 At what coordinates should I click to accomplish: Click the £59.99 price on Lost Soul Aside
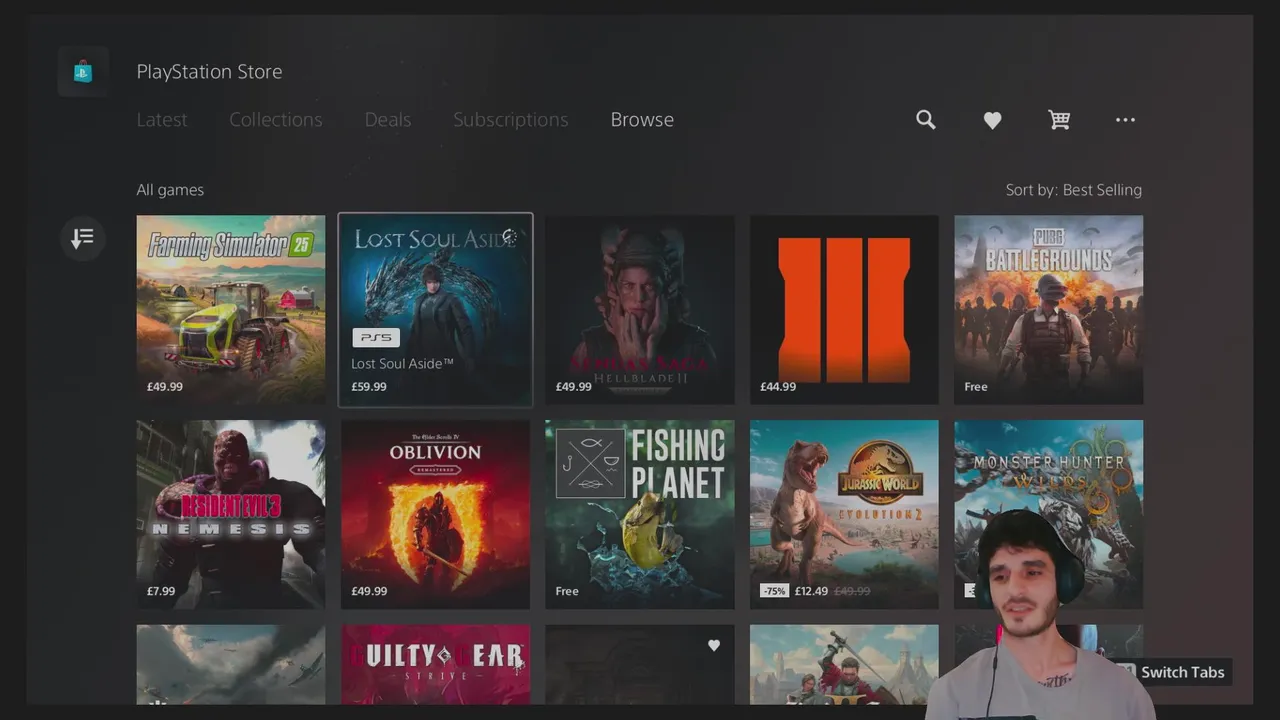[x=369, y=387]
